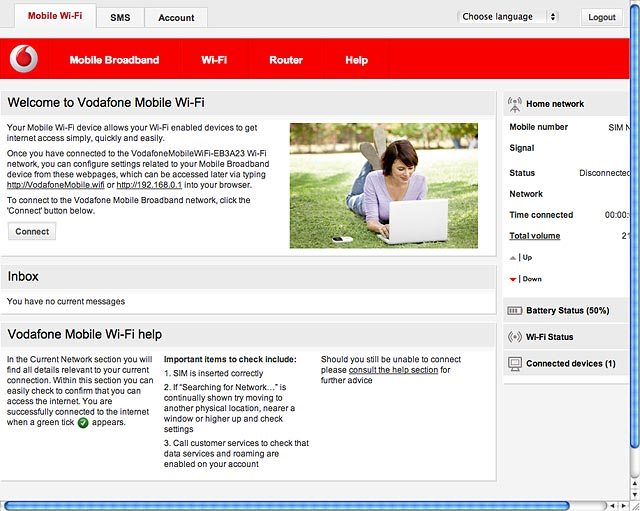Open the Choose language dropdown

[x=508, y=17]
